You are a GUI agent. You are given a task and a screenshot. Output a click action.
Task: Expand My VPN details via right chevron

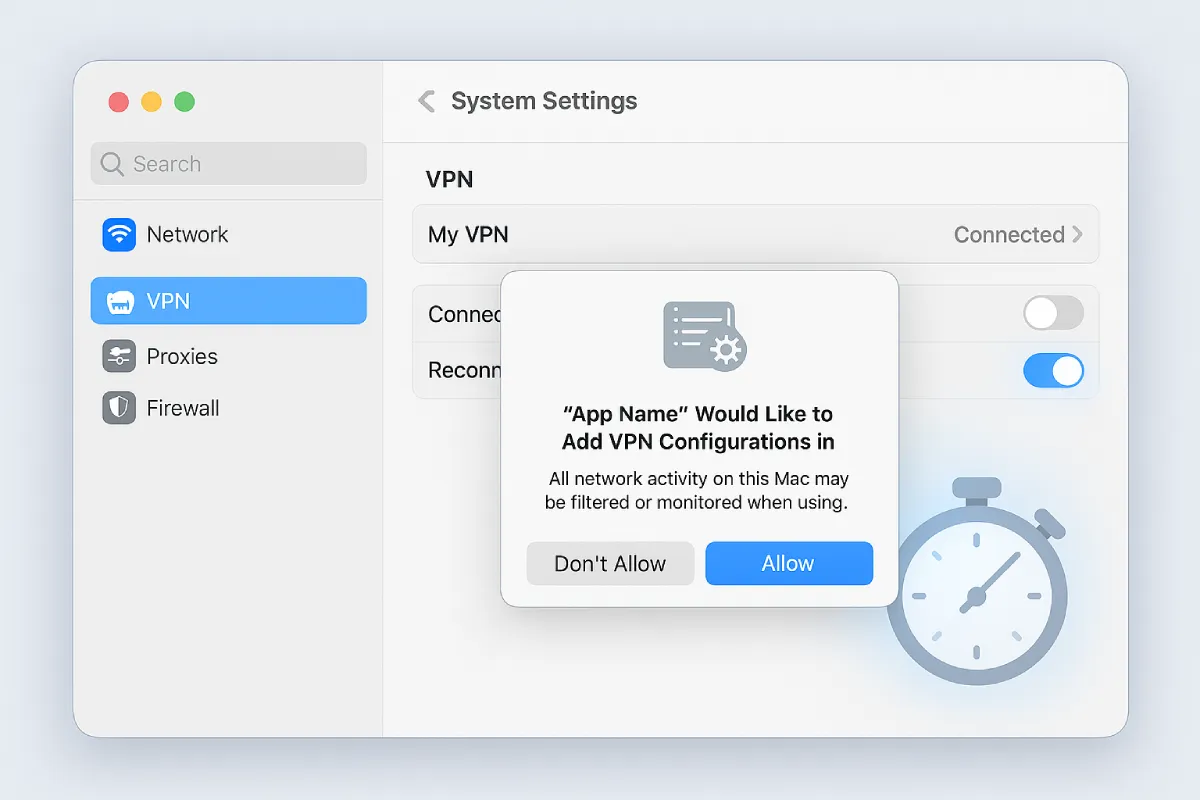point(1078,234)
